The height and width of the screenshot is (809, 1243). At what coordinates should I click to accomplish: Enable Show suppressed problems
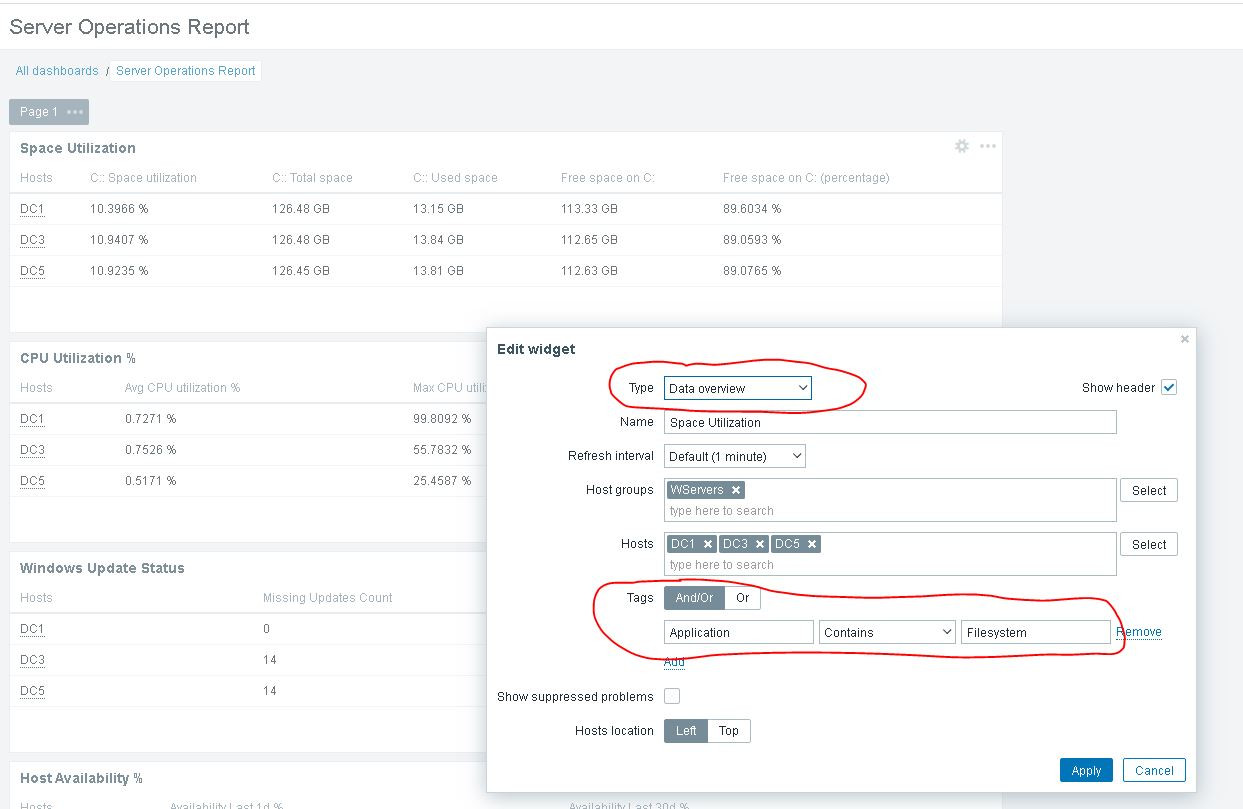tap(672, 696)
